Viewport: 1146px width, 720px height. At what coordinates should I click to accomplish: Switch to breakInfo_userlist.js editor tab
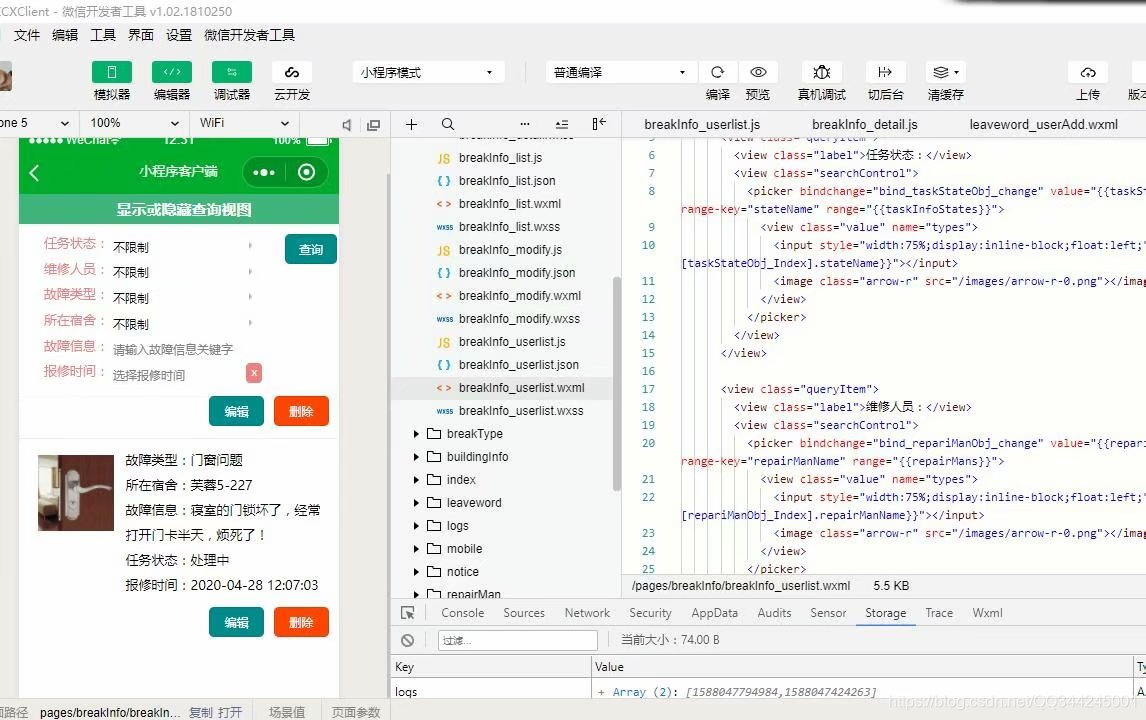(702, 124)
